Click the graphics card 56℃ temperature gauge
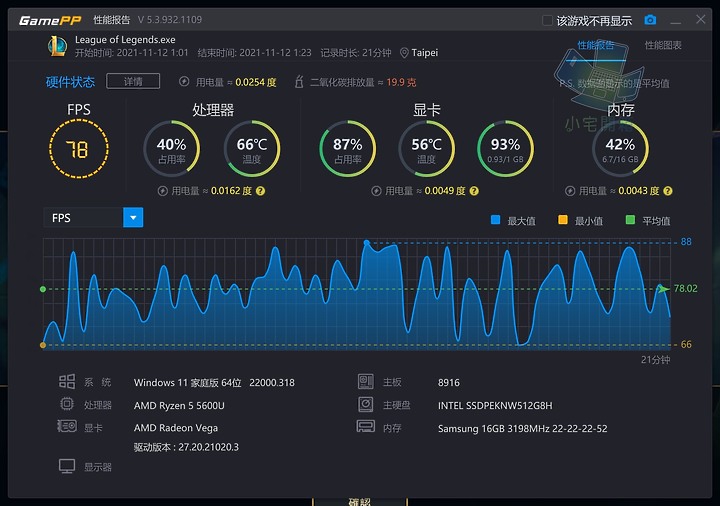 [427, 149]
